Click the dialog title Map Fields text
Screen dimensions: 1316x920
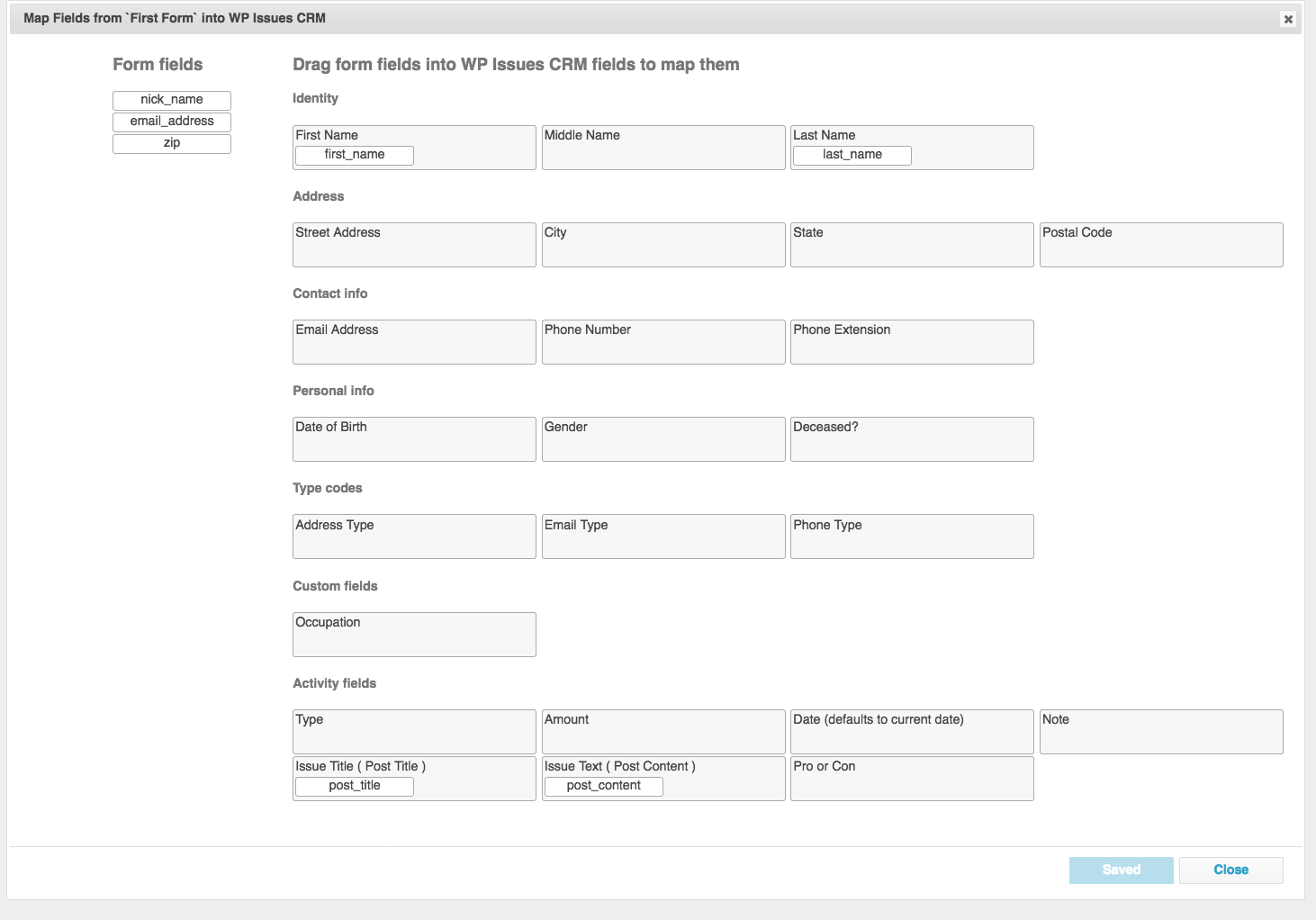click(175, 18)
